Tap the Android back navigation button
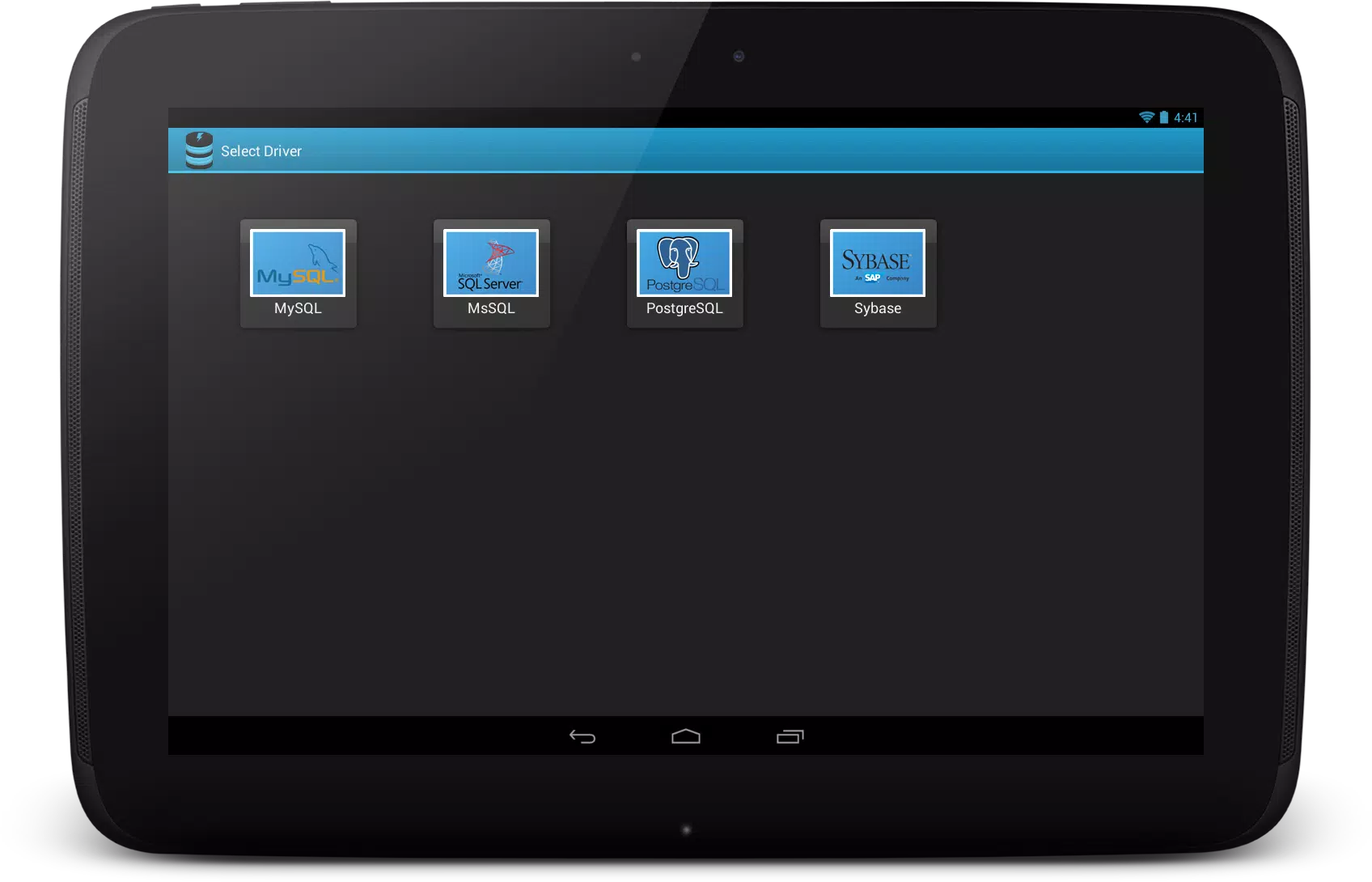The width and height of the screenshot is (1372, 882). [x=582, y=736]
